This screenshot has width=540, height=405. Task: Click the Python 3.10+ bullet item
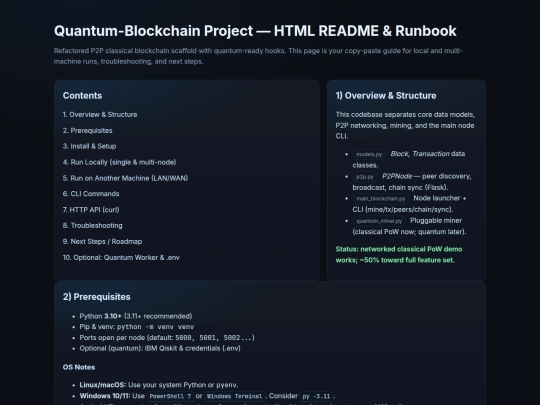click(x=136, y=316)
